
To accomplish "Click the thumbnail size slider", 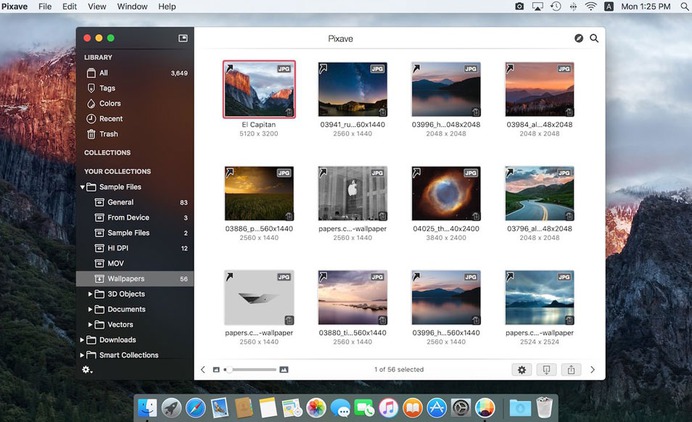I will tap(250, 369).
